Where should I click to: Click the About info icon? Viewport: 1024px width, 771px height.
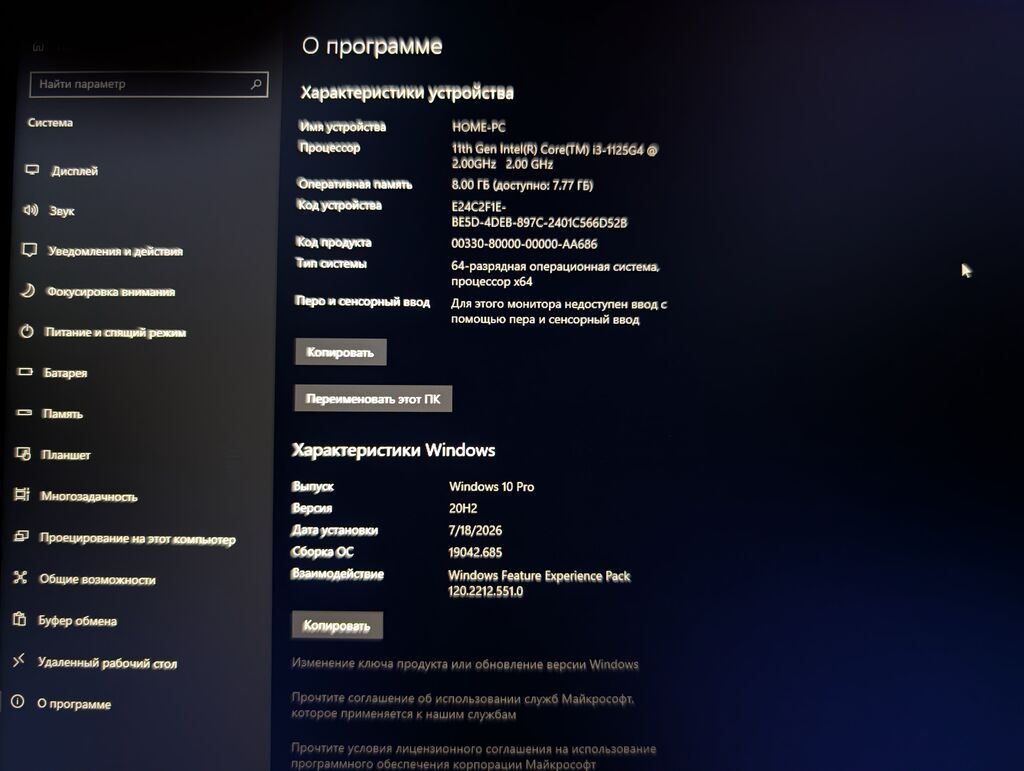(18, 701)
